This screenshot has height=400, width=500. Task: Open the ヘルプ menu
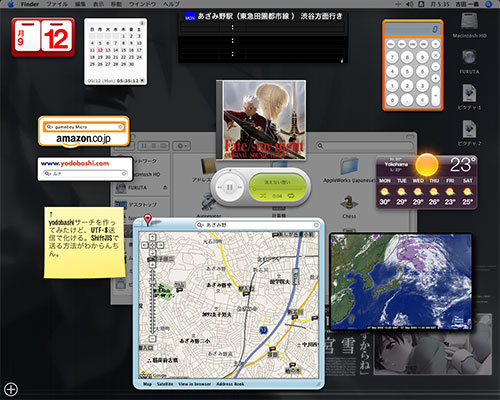coord(171,4)
